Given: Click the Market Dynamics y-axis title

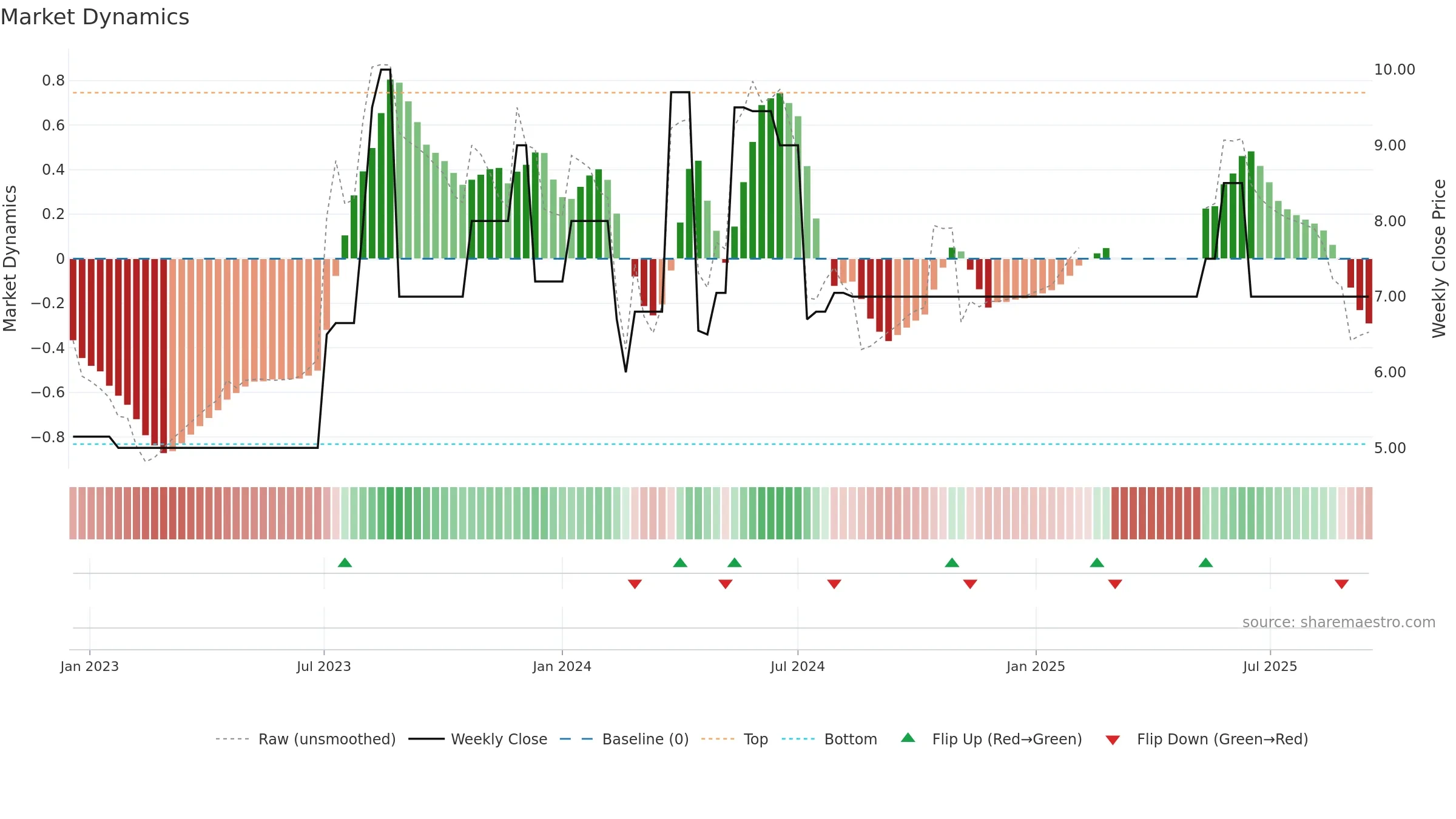Looking at the screenshot, I should pos(10,258).
